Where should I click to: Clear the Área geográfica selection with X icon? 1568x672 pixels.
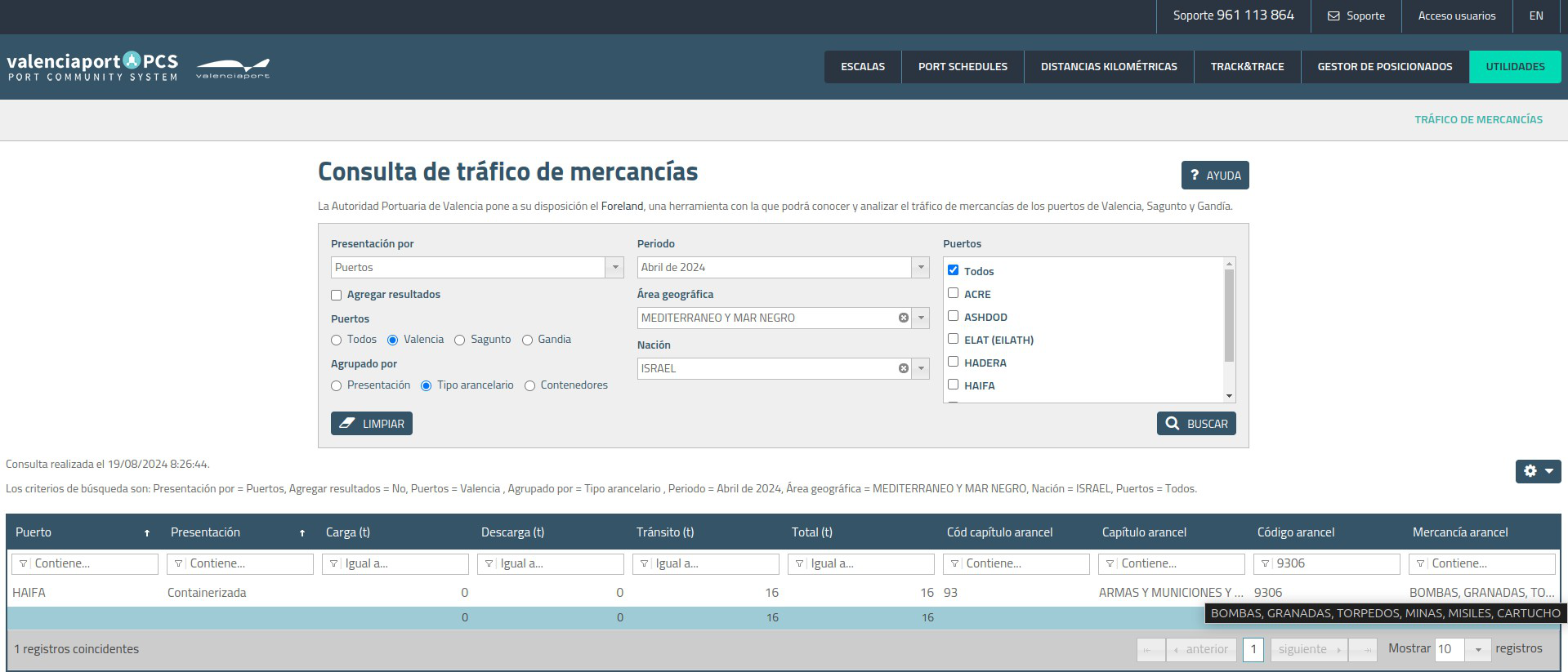(x=903, y=318)
